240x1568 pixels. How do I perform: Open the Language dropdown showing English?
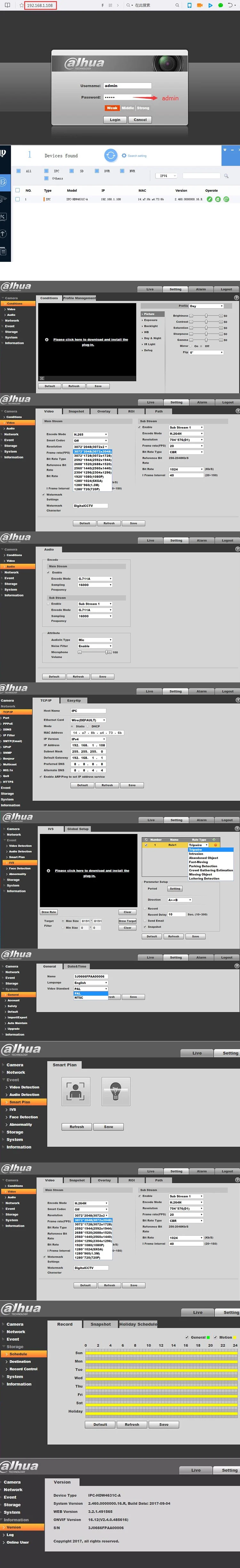point(91,982)
